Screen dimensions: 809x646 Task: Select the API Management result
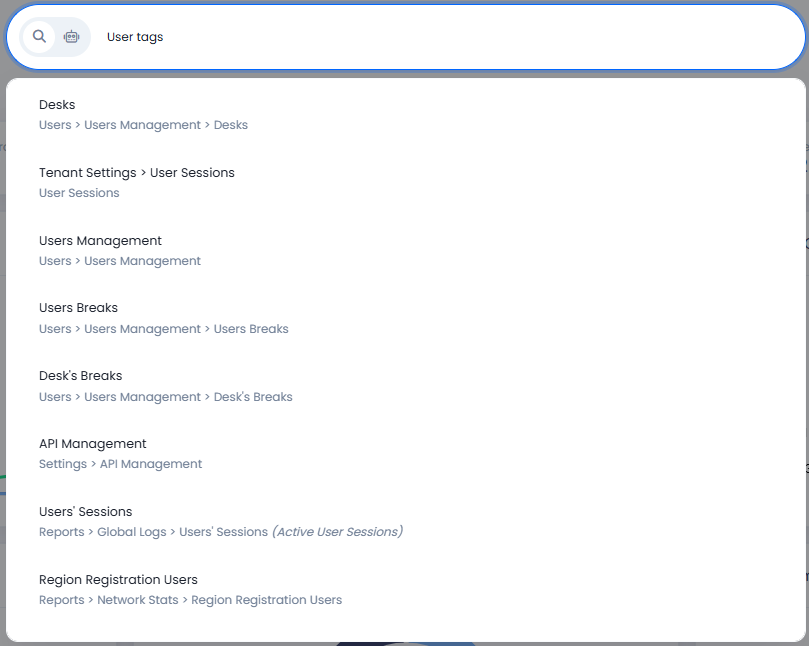[91, 443]
